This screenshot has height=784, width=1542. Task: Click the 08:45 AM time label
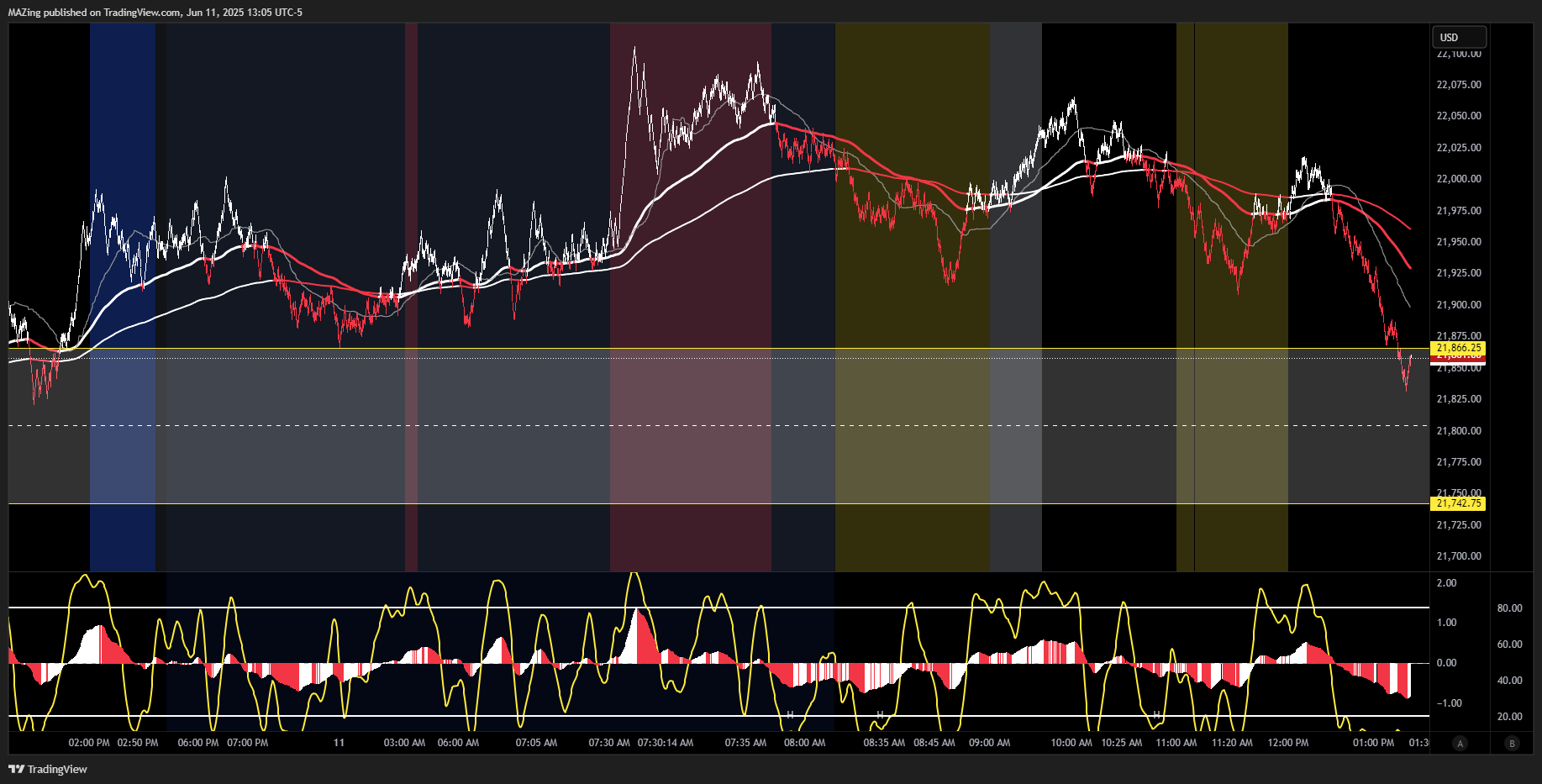934,743
